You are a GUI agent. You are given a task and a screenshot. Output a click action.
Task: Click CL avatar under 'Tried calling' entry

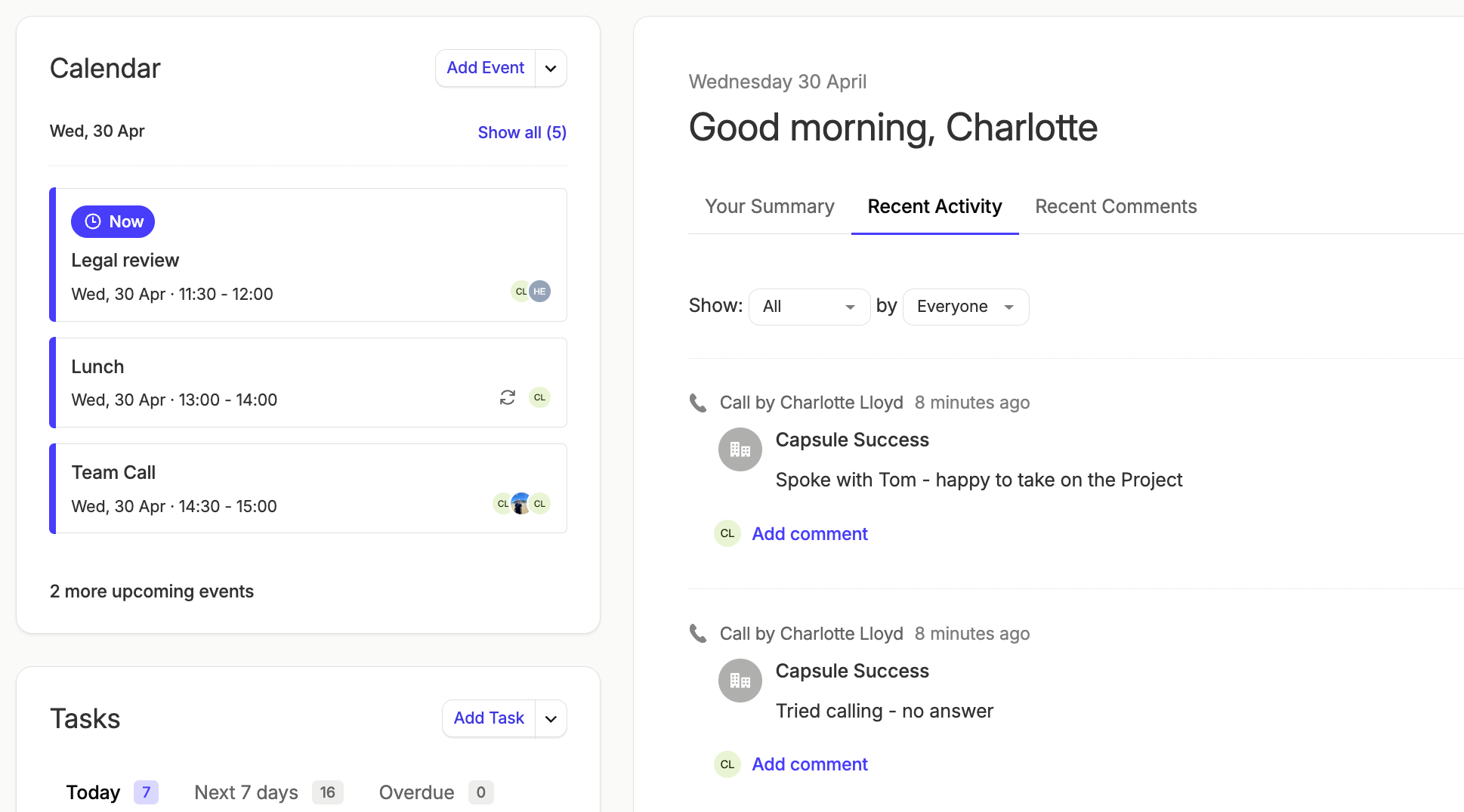pos(727,764)
